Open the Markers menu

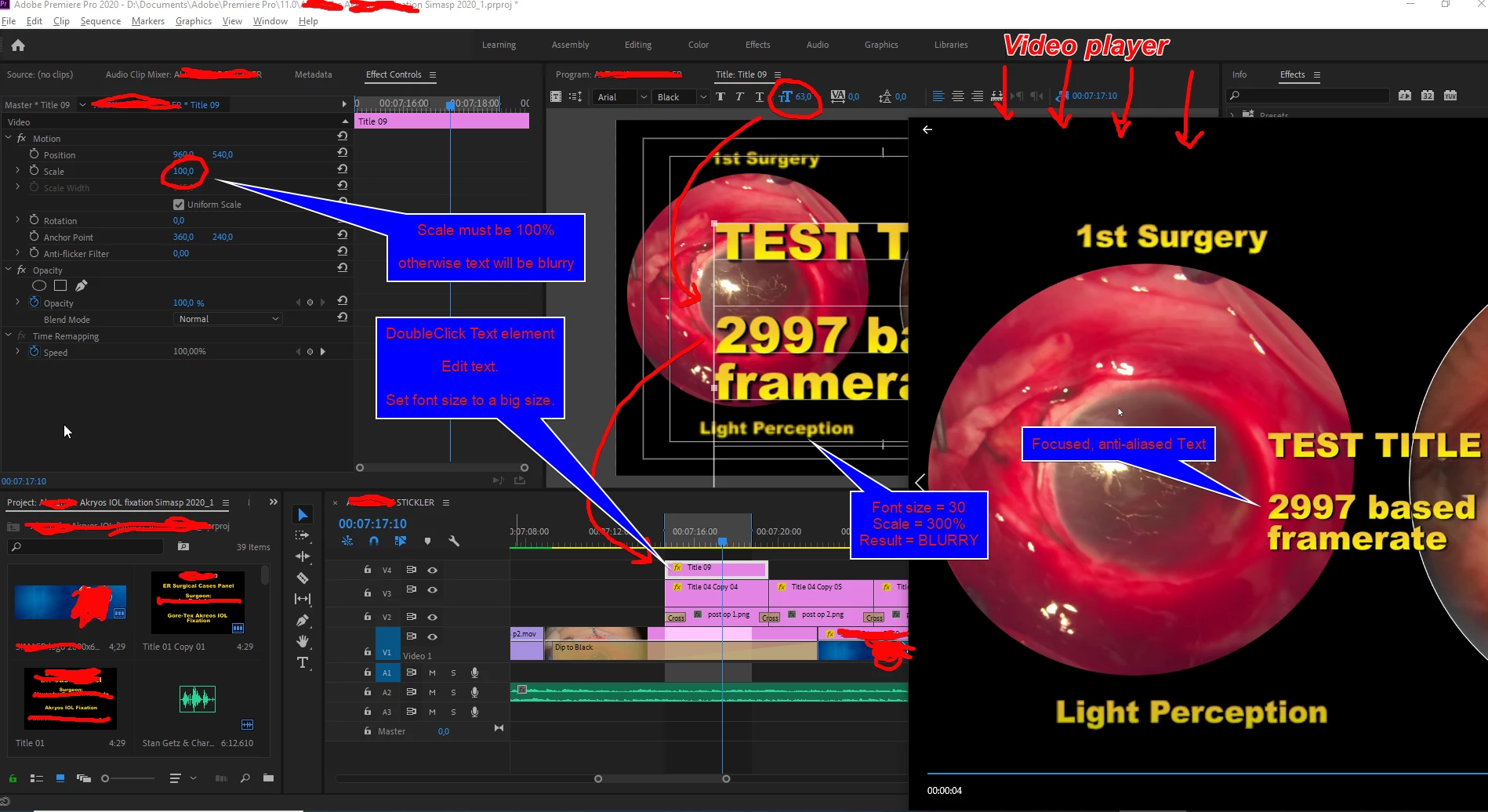coord(148,21)
